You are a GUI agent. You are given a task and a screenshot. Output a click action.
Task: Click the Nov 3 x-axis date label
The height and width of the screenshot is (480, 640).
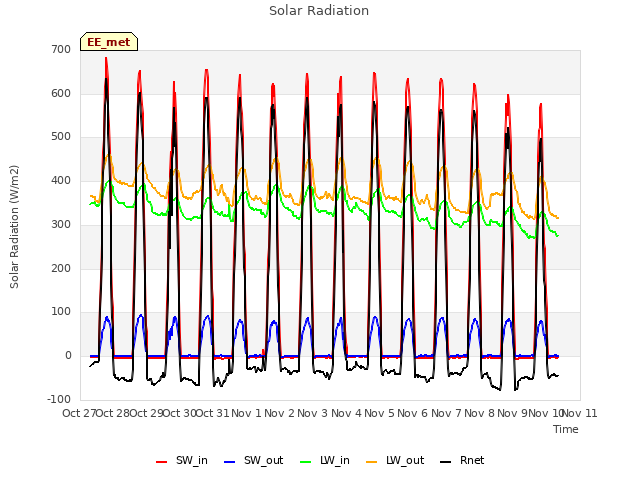click(313, 413)
